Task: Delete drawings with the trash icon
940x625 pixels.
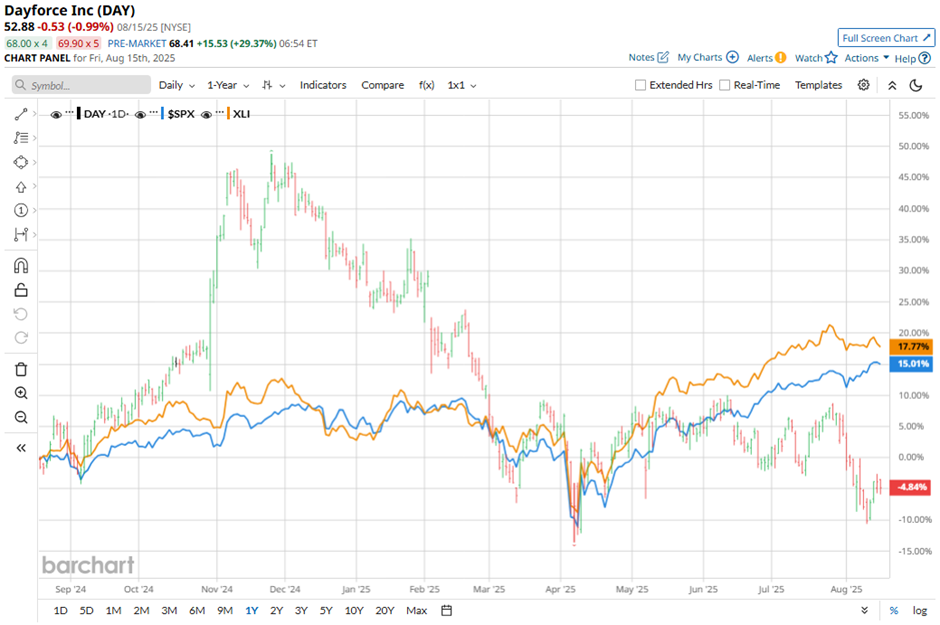Action: (x=21, y=369)
